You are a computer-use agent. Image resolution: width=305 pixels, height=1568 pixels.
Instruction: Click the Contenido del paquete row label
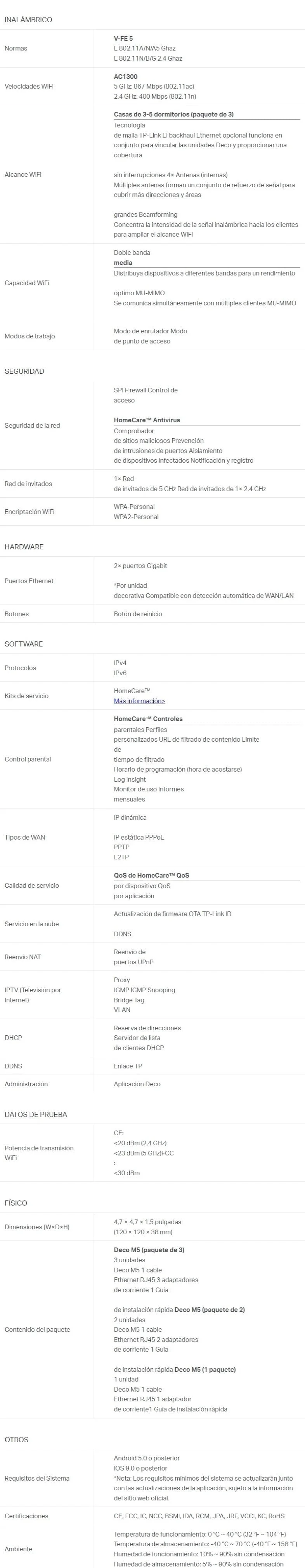37,1329
